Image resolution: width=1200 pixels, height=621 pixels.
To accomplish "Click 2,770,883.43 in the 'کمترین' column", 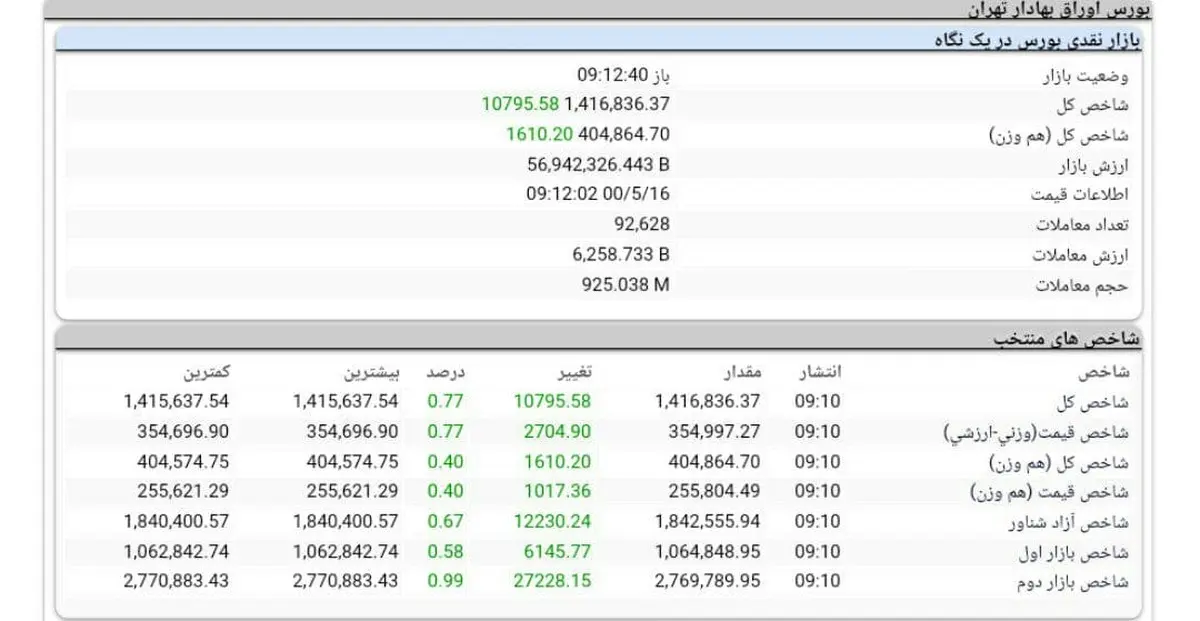I will coord(177,581).
